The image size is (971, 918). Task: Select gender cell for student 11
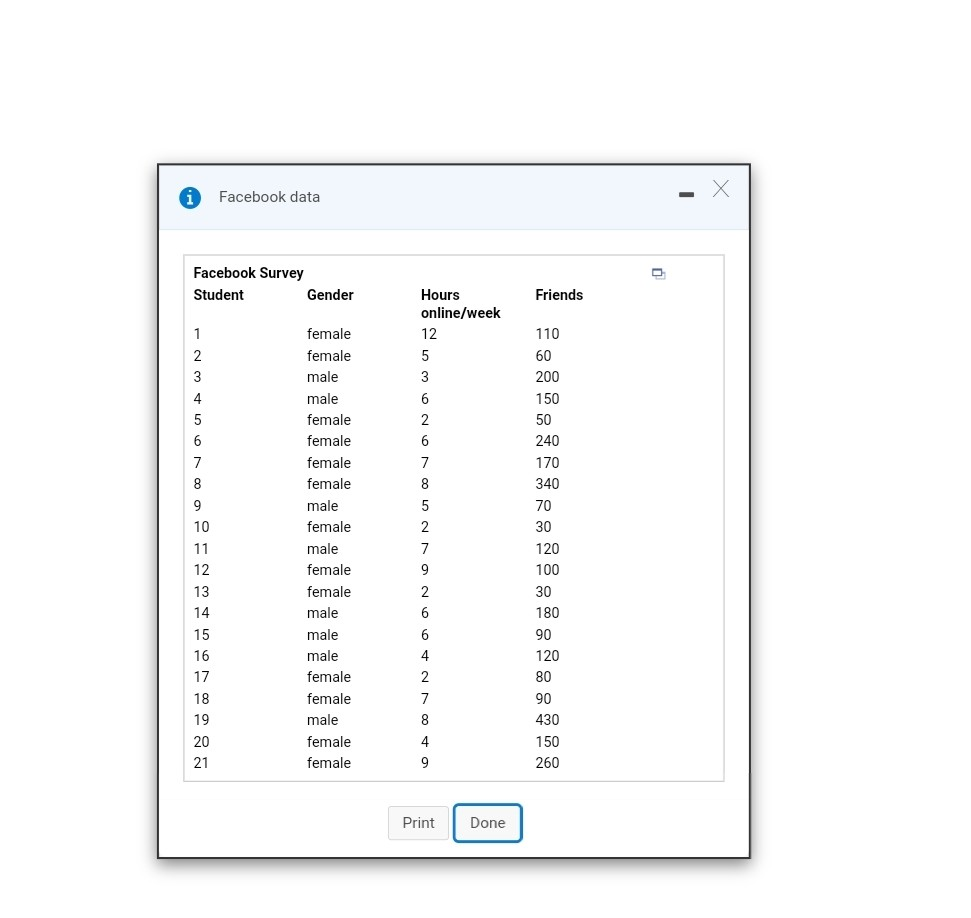(x=323, y=549)
